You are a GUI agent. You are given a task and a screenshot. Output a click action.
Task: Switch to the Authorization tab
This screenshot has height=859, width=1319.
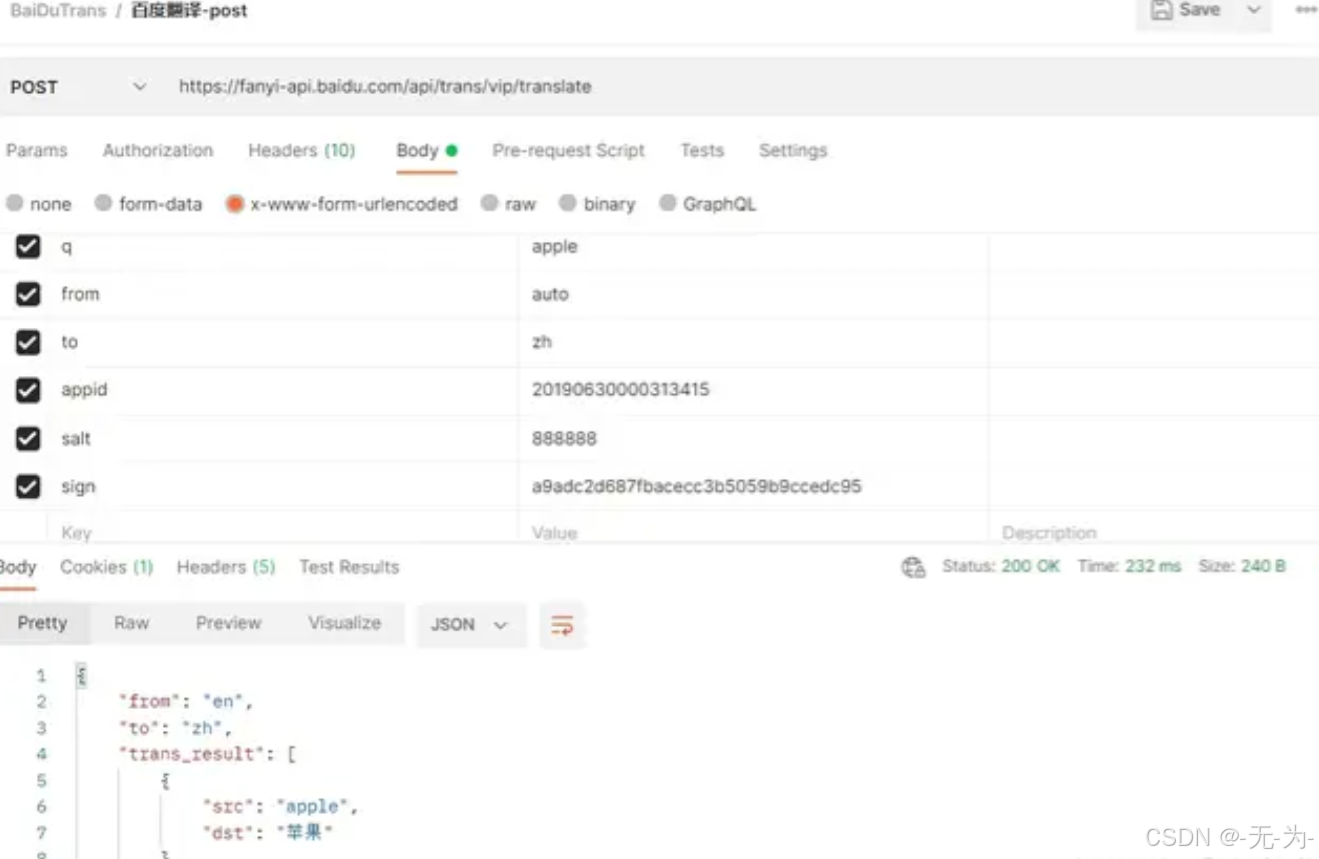tap(158, 150)
